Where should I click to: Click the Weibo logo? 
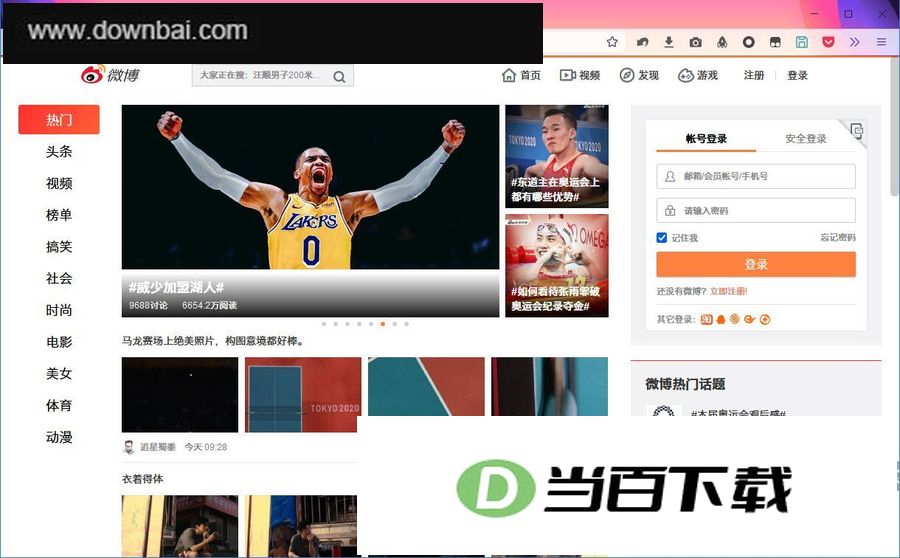click(110, 75)
